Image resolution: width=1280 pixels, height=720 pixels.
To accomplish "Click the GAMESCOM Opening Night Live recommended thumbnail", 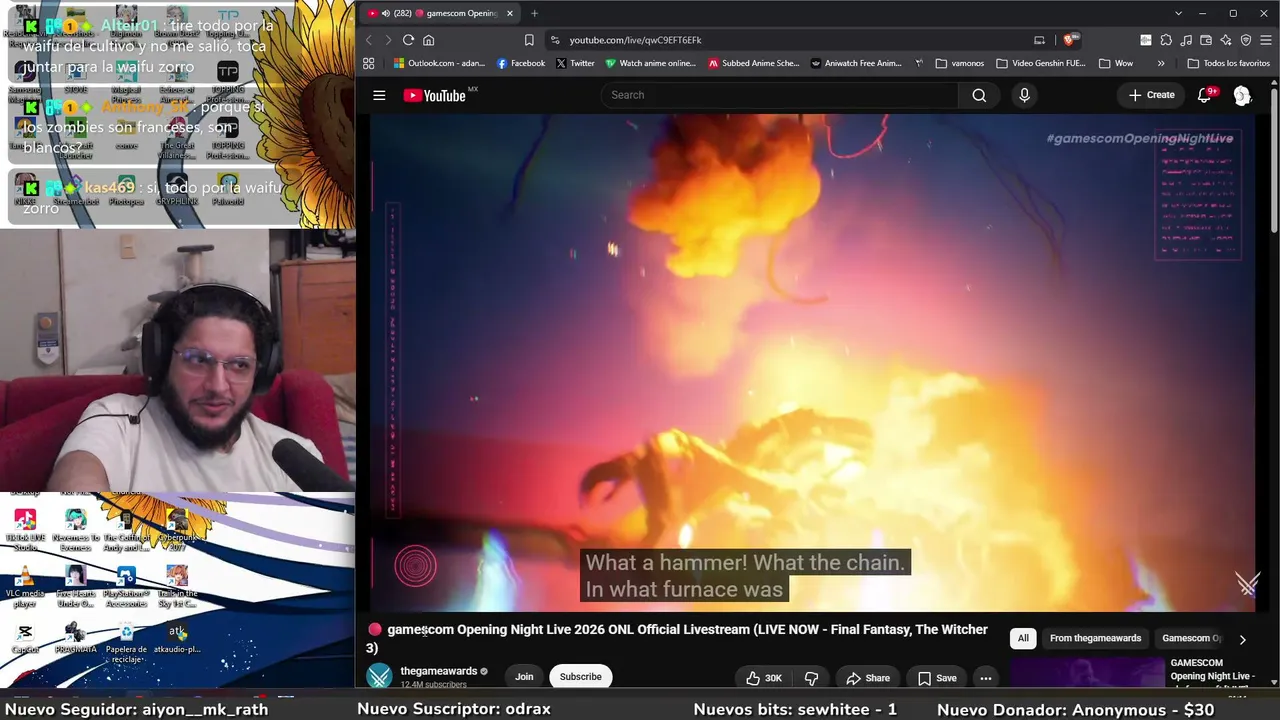I will 1087,673.
